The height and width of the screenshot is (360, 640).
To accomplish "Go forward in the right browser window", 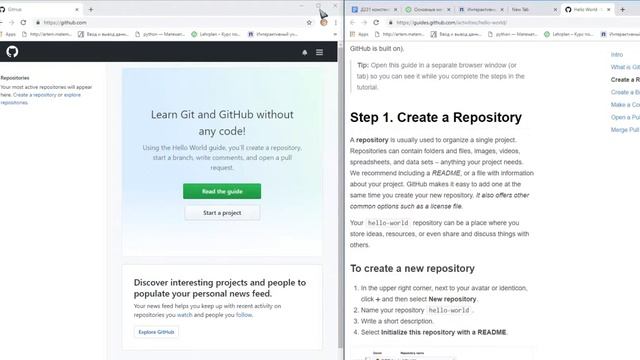I will click(x=364, y=22).
